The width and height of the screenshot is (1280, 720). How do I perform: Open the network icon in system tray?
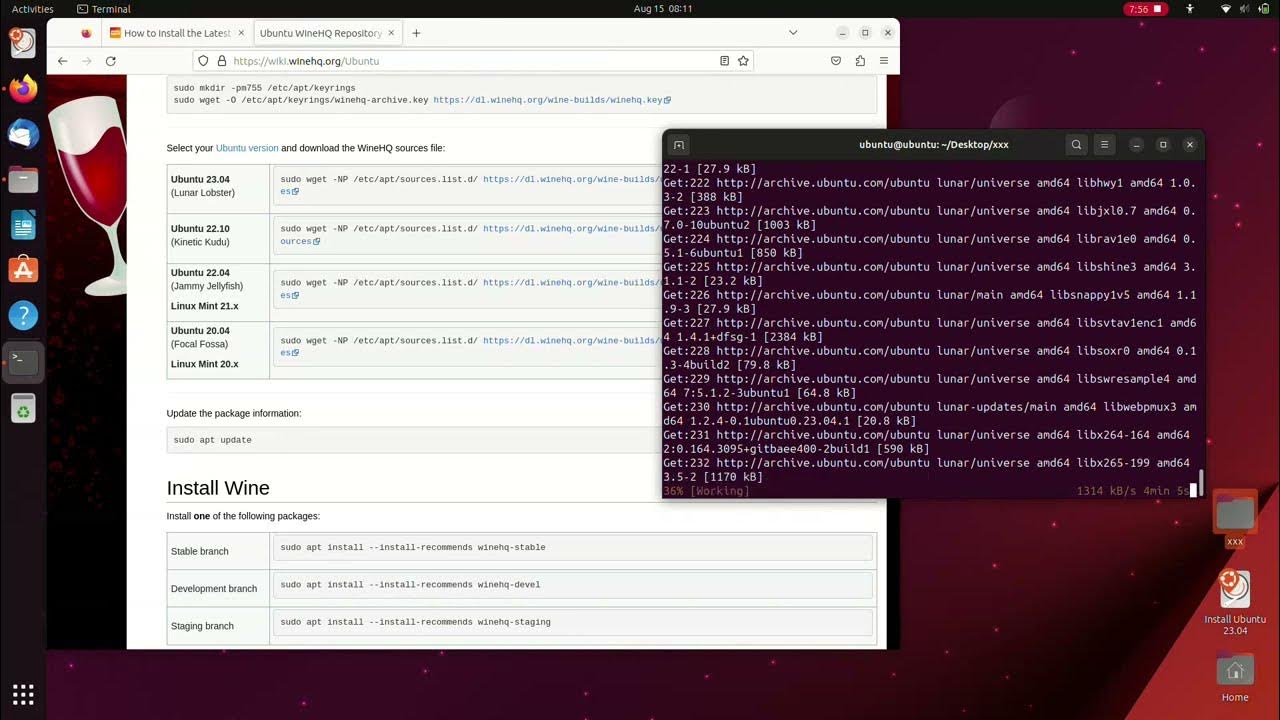pyautogui.click(x=1226, y=9)
